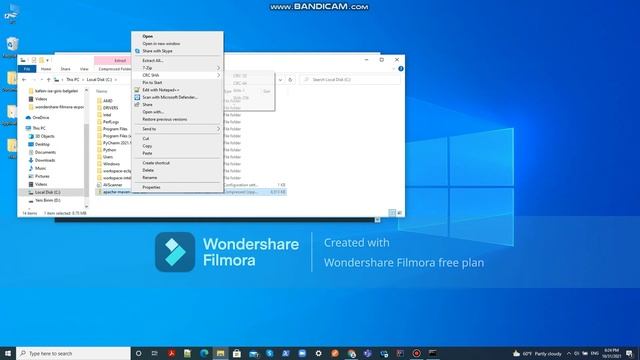Open Skype from the taskbar
Screen dimensions: 640x360
point(269,353)
